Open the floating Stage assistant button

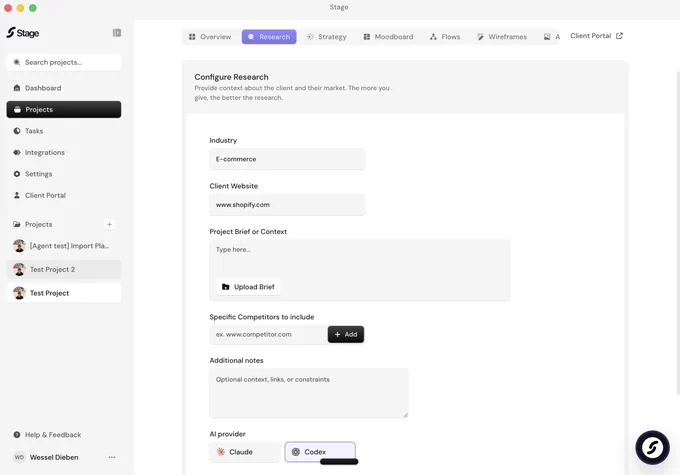652,447
